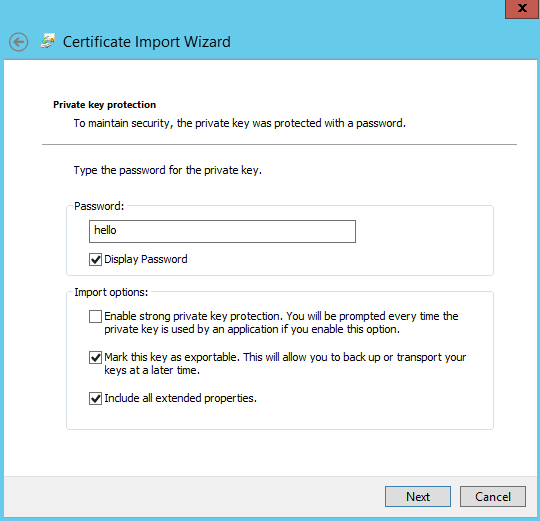Click the 'Display Password' label text
The width and height of the screenshot is (540, 521).
(x=146, y=259)
